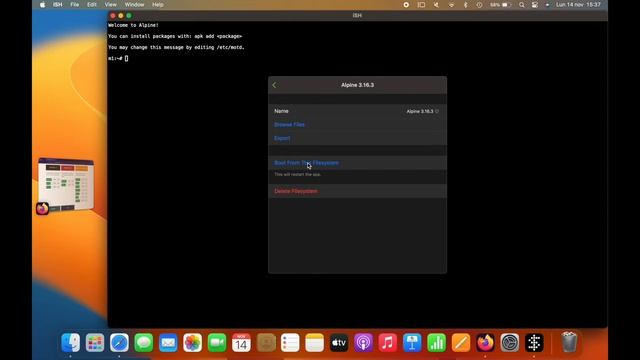Open the Window menu
The width and height of the screenshot is (640, 360).
click(134, 4)
